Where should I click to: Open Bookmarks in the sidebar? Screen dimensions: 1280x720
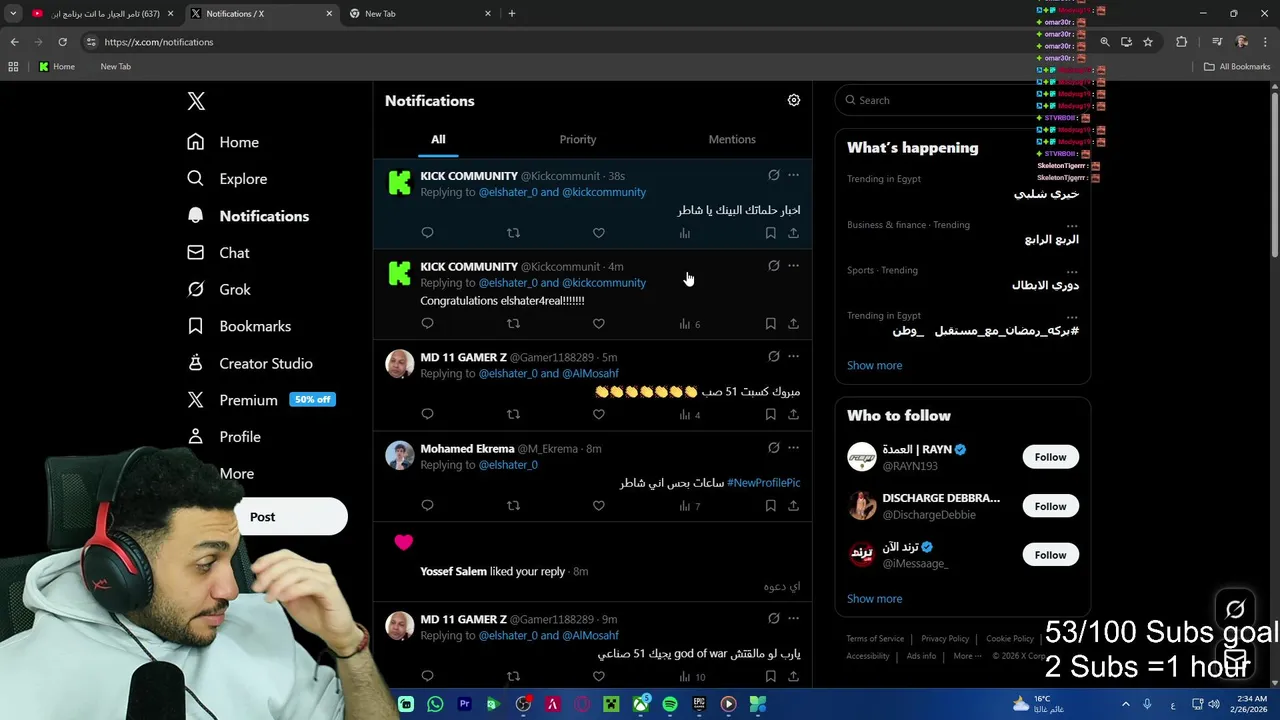click(x=239, y=326)
